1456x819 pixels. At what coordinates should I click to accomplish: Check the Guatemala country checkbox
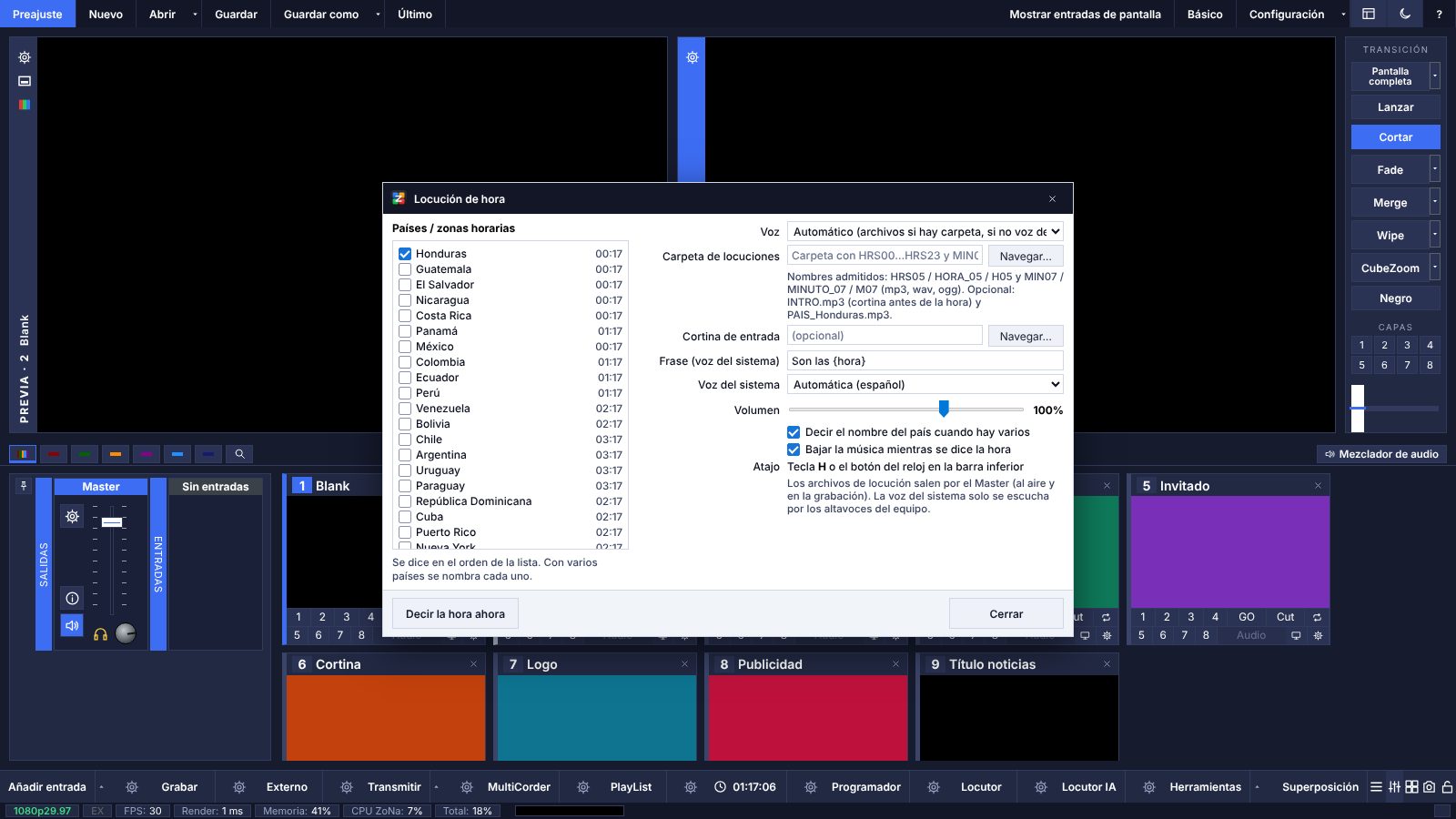click(405, 269)
